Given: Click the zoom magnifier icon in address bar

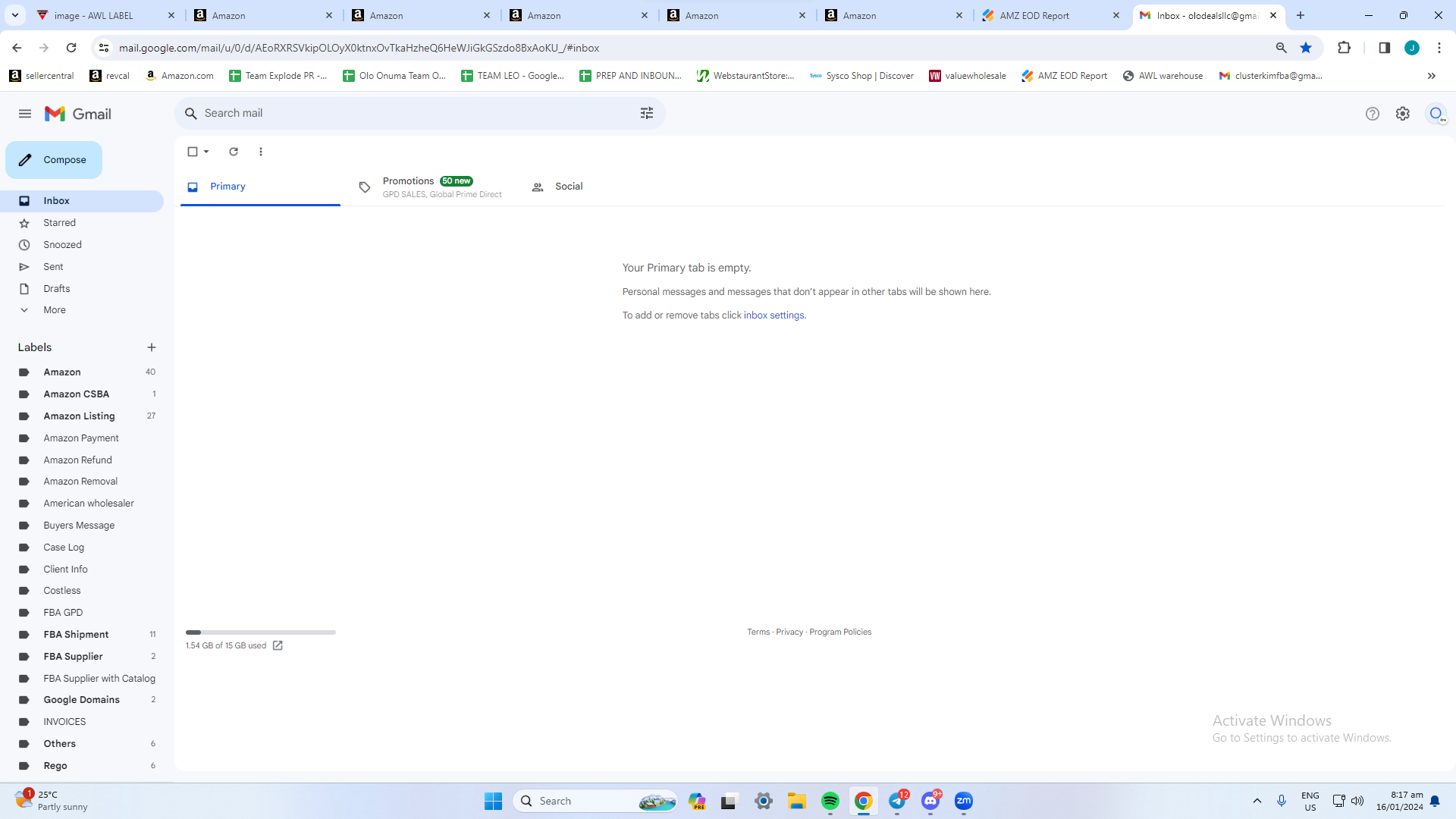Looking at the screenshot, I should [x=1282, y=48].
